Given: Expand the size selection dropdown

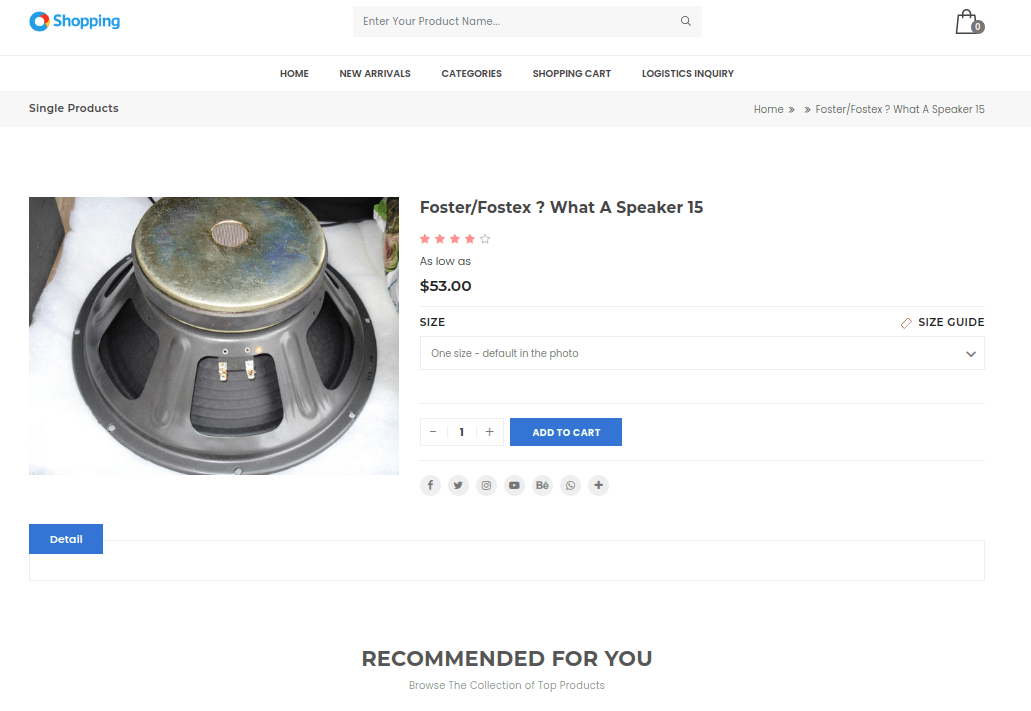Looking at the screenshot, I should [x=702, y=353].
